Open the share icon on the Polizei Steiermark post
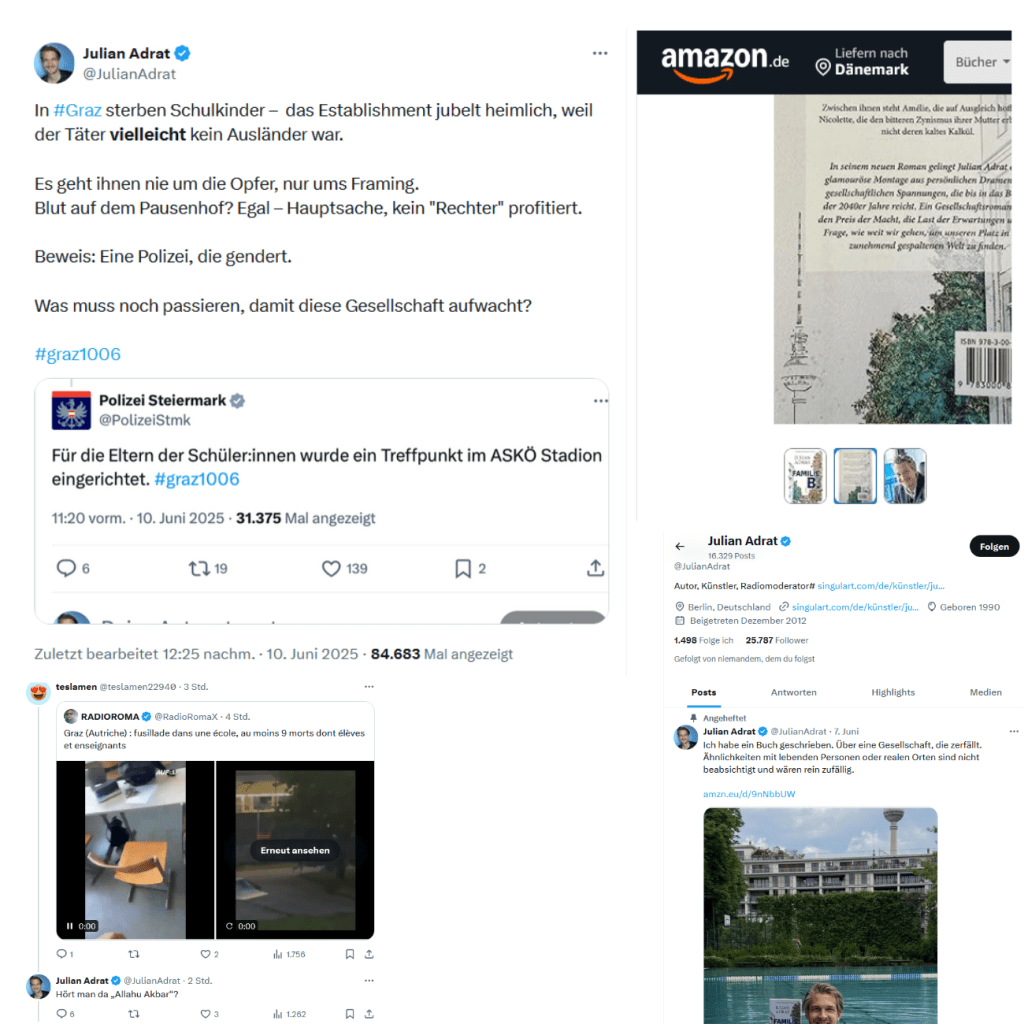1024x1024 pixels. (x=595, y=568)
